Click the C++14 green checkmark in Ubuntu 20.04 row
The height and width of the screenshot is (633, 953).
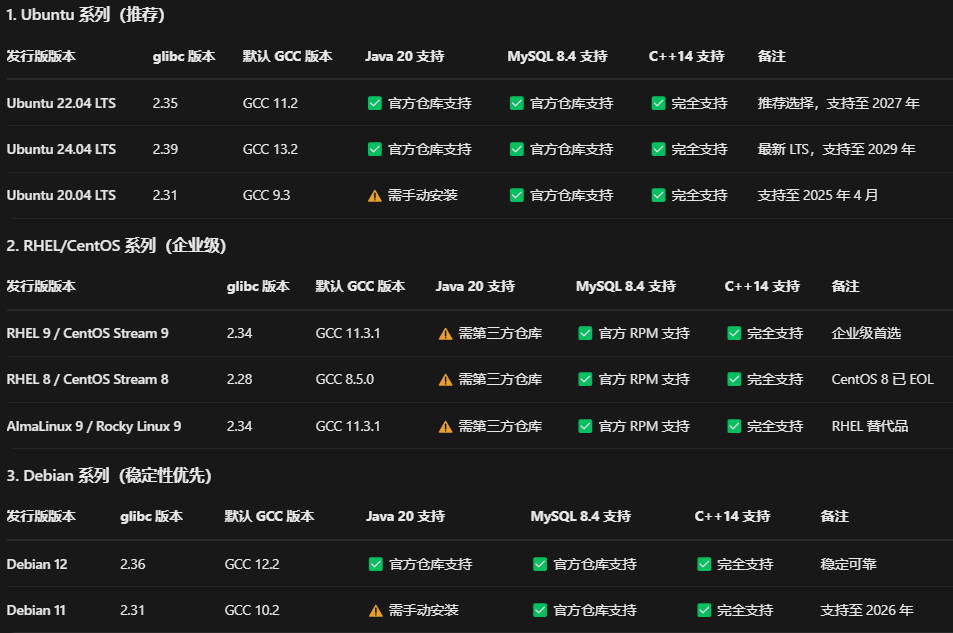click(x=658, y=195)
